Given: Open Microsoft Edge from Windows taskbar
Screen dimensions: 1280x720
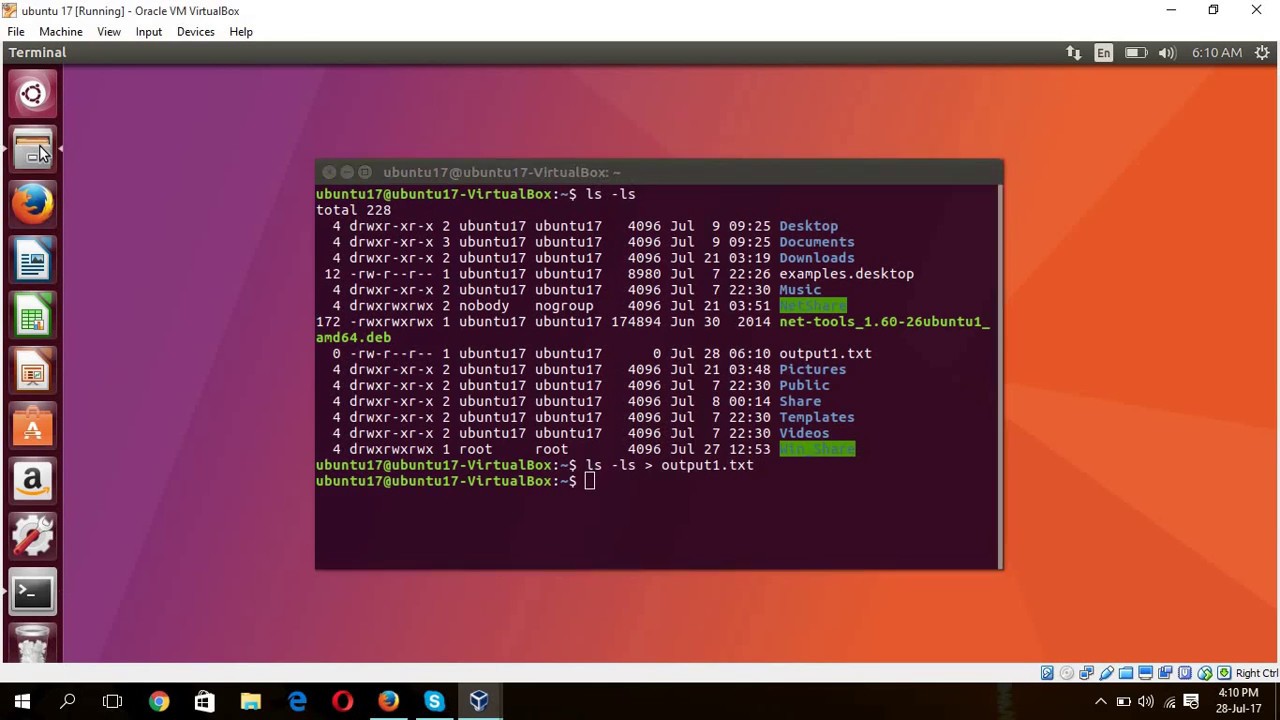Looking at the screenshot, I should [x=297, y=702].
